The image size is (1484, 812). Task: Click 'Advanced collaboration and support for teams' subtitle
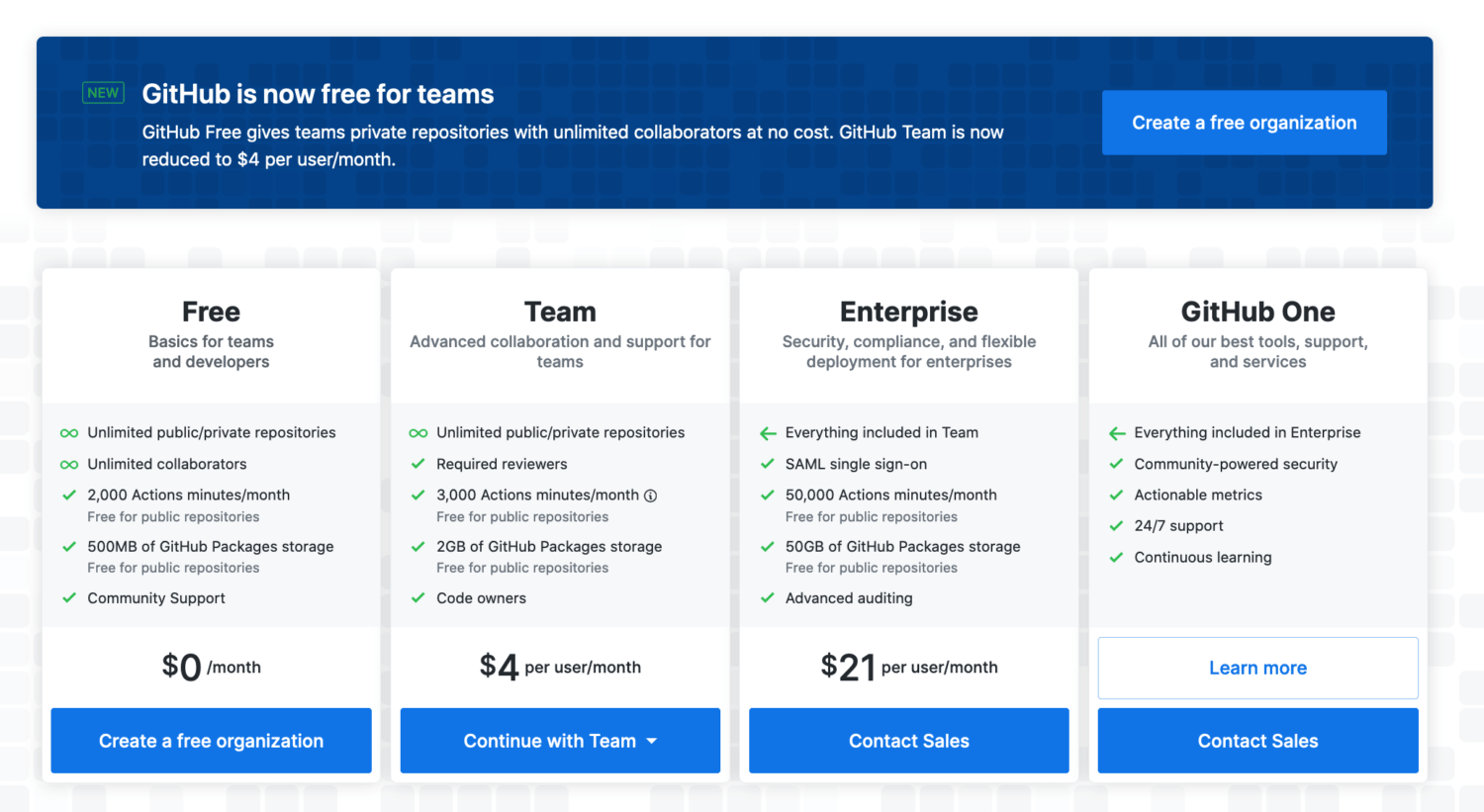coord(560,351)
